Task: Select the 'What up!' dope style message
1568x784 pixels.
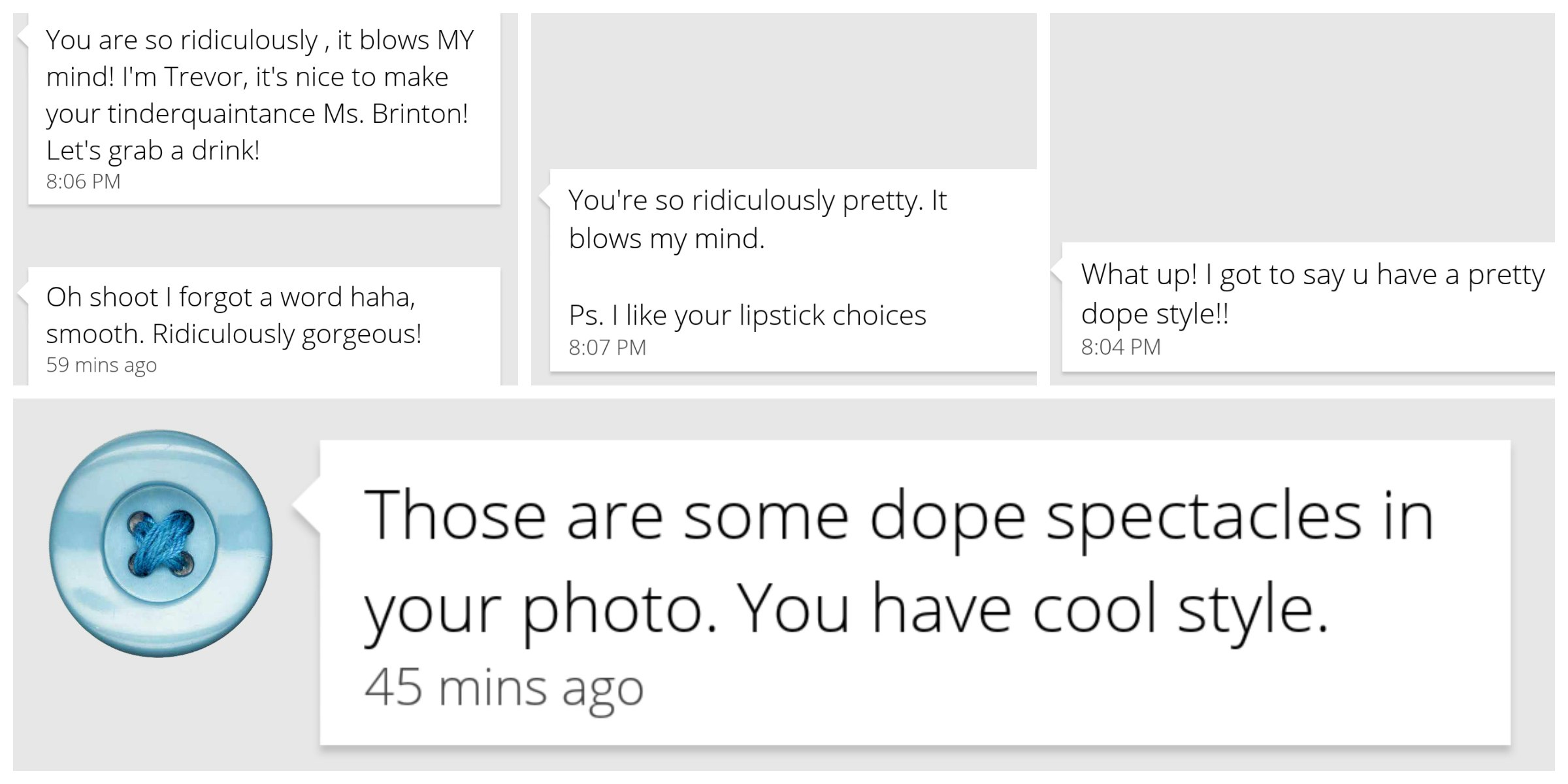Action: point(1309,307)
